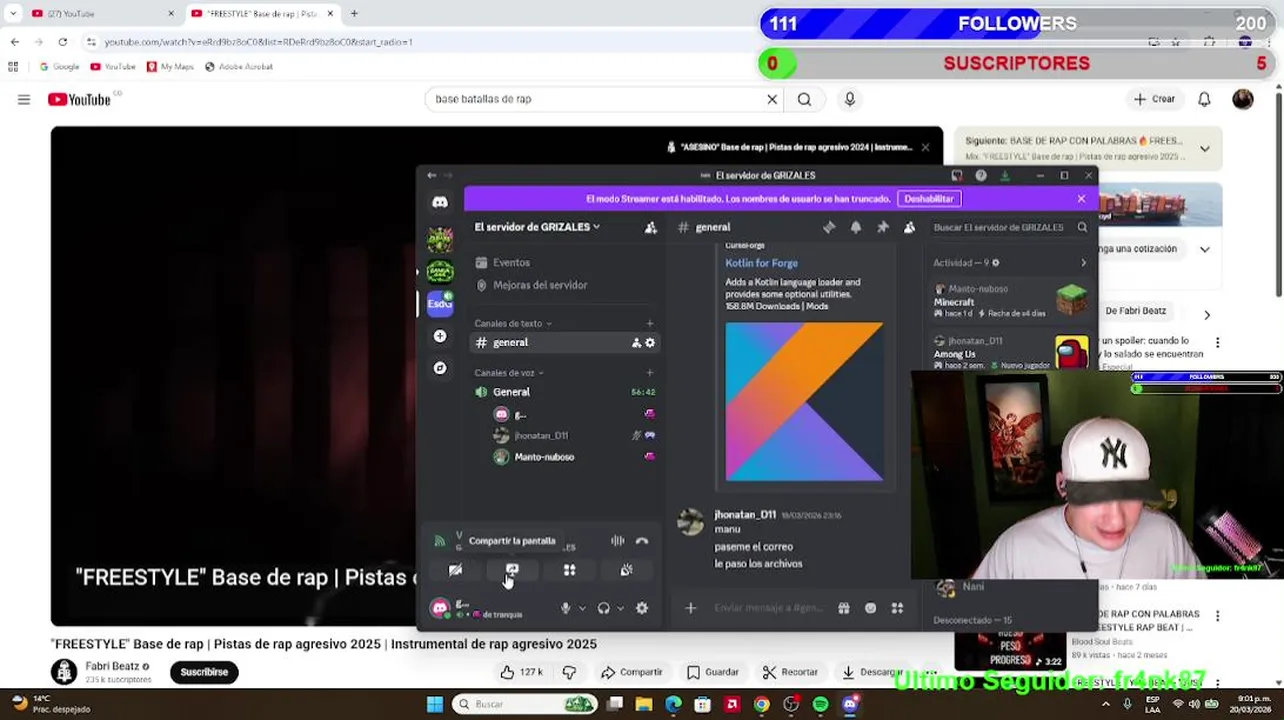The height and width of the screenshot is (720, 1284).
Task: Open Discord user settings gear
Action: point(642,608)
